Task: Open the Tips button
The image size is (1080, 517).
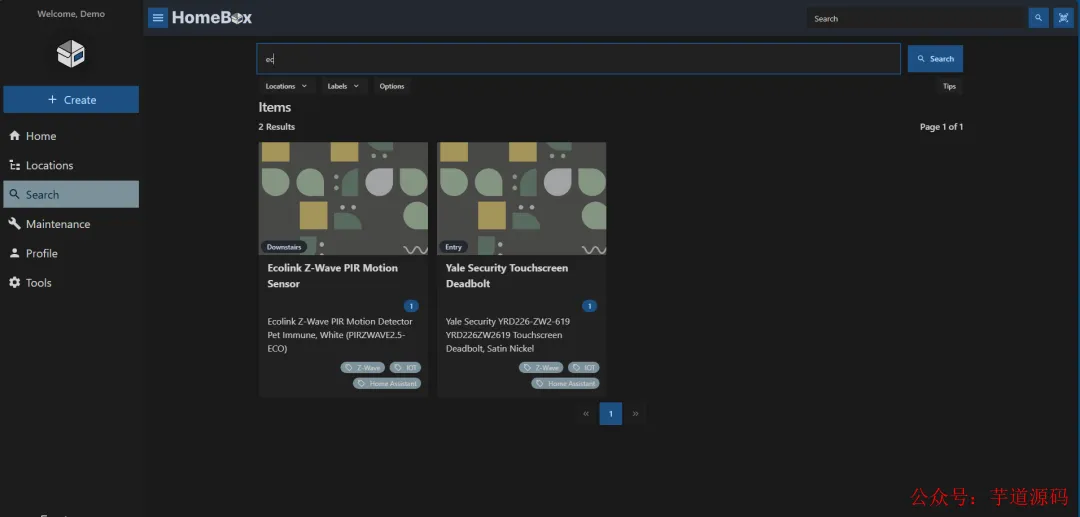Action: (x=949, y=86)
